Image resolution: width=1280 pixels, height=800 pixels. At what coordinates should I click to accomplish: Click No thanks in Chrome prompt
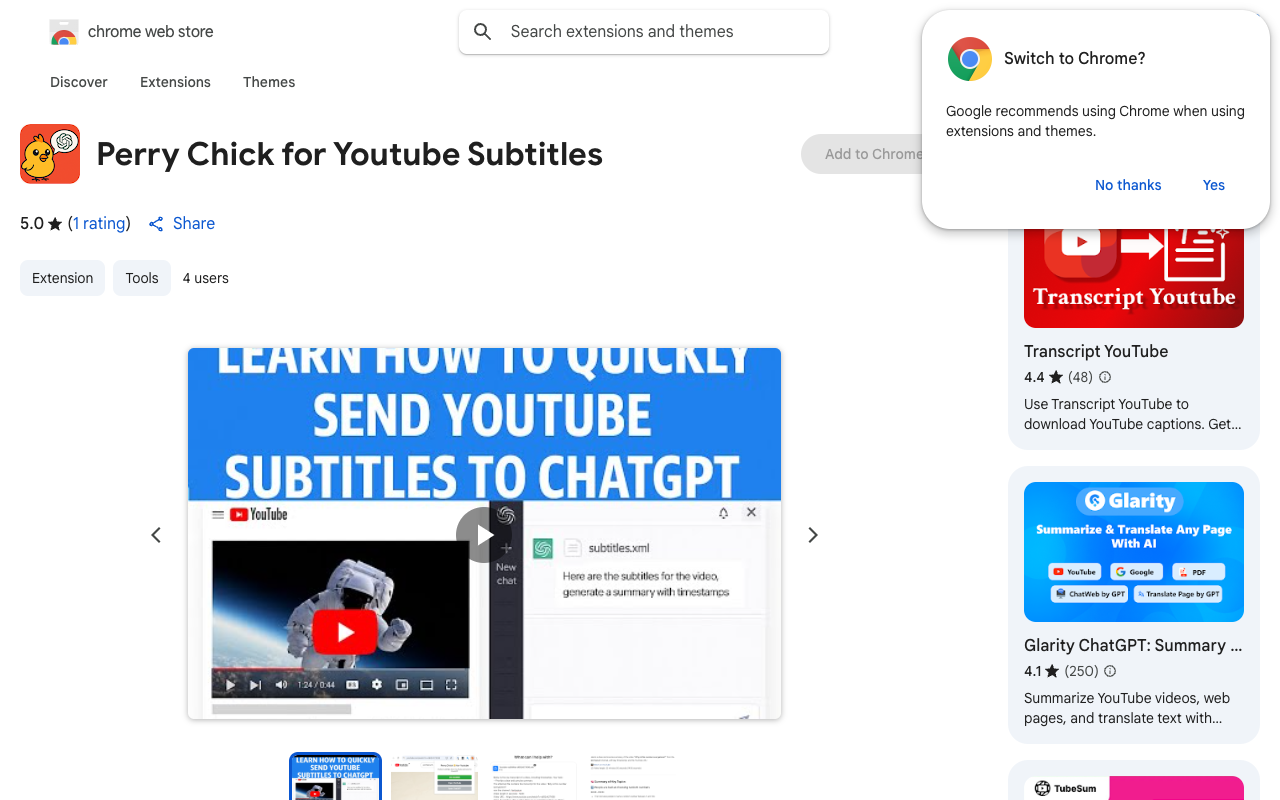click(1128, 185)
